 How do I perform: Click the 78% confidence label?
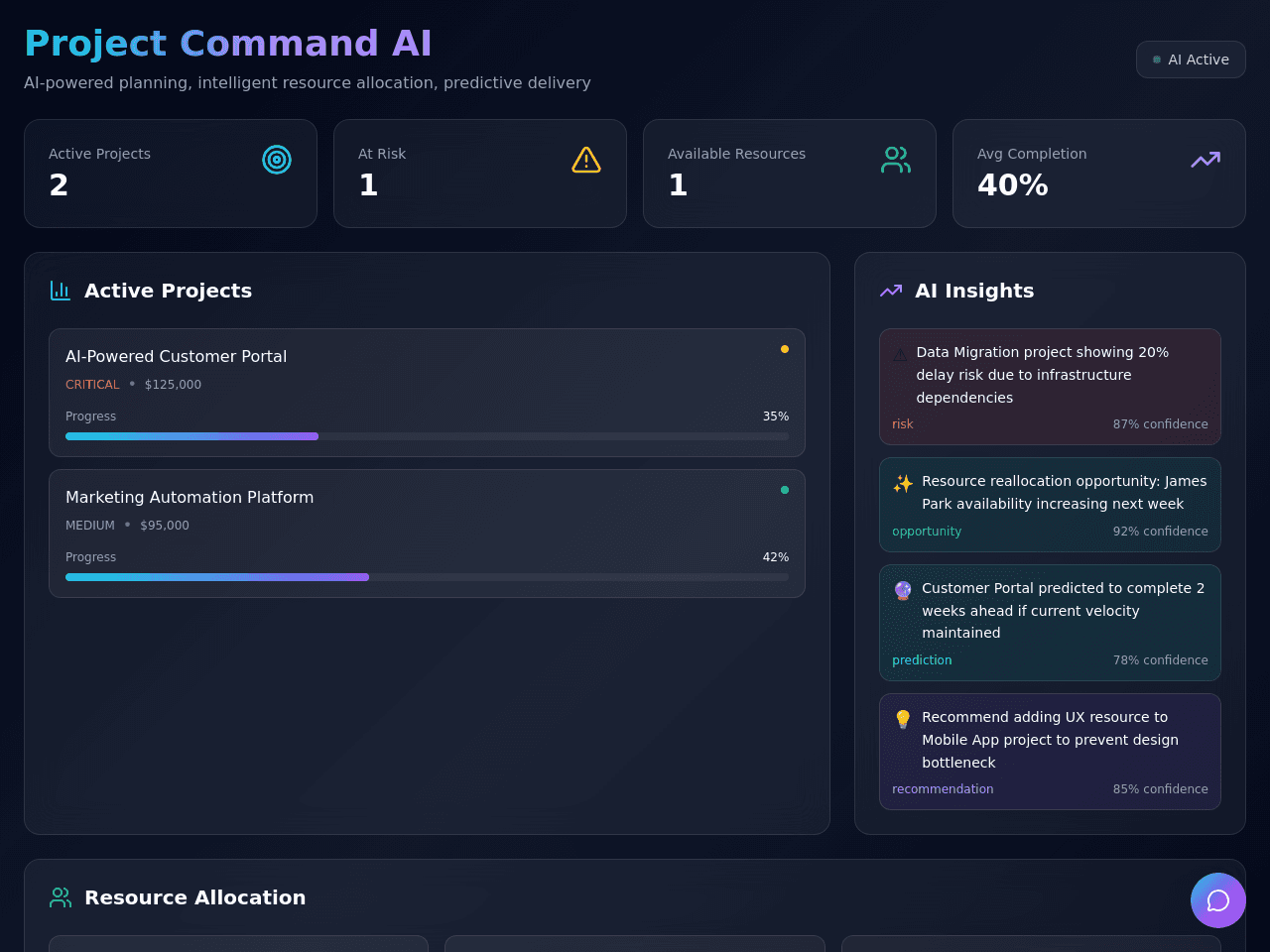tap(1160, 660)
